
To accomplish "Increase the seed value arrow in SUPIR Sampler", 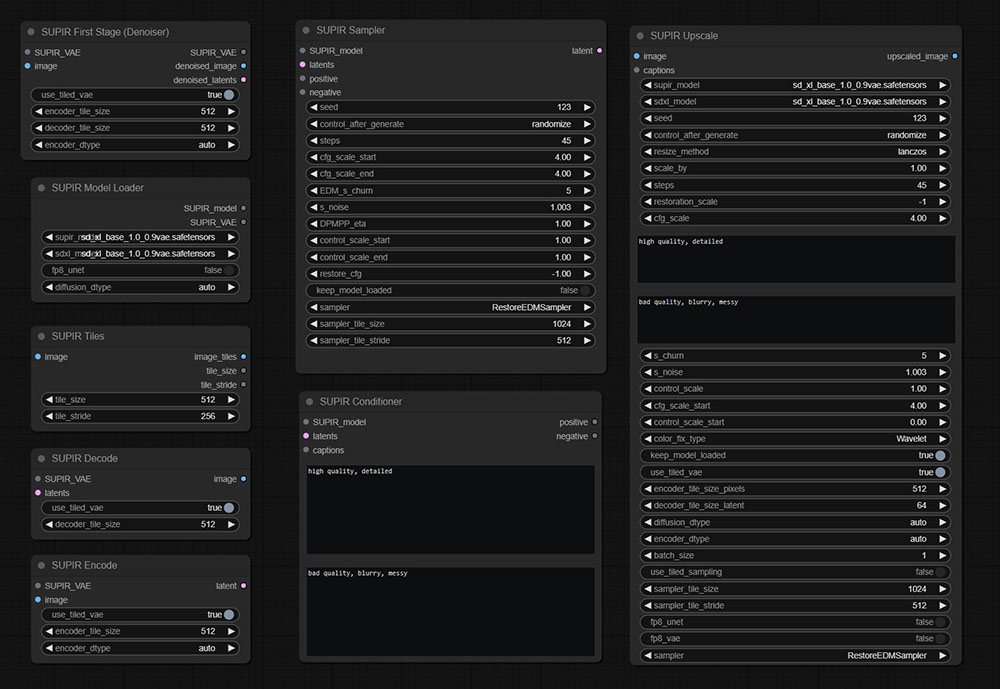I will [x=587, y=107].
